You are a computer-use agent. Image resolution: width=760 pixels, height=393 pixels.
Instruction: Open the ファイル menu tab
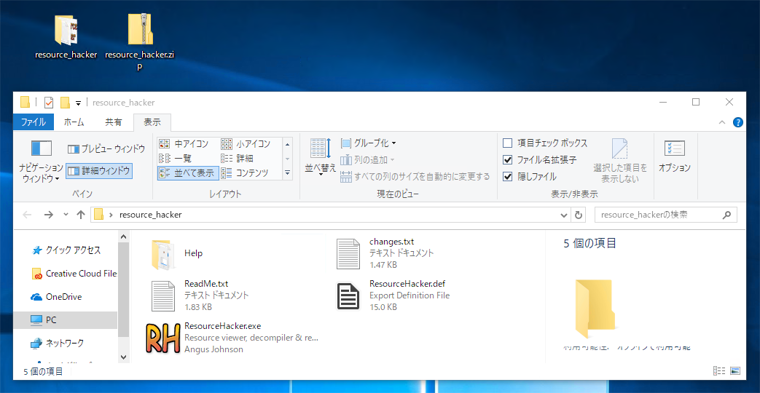(x=33, y=122)
